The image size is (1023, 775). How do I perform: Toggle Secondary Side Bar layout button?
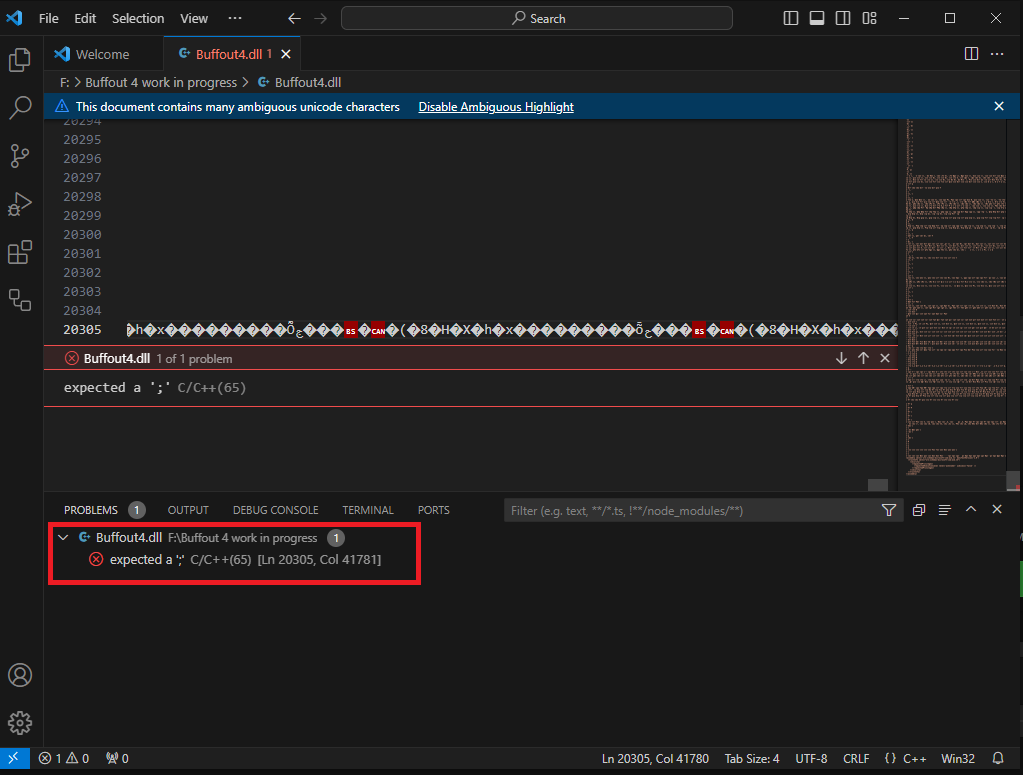(x=843, y=18)
